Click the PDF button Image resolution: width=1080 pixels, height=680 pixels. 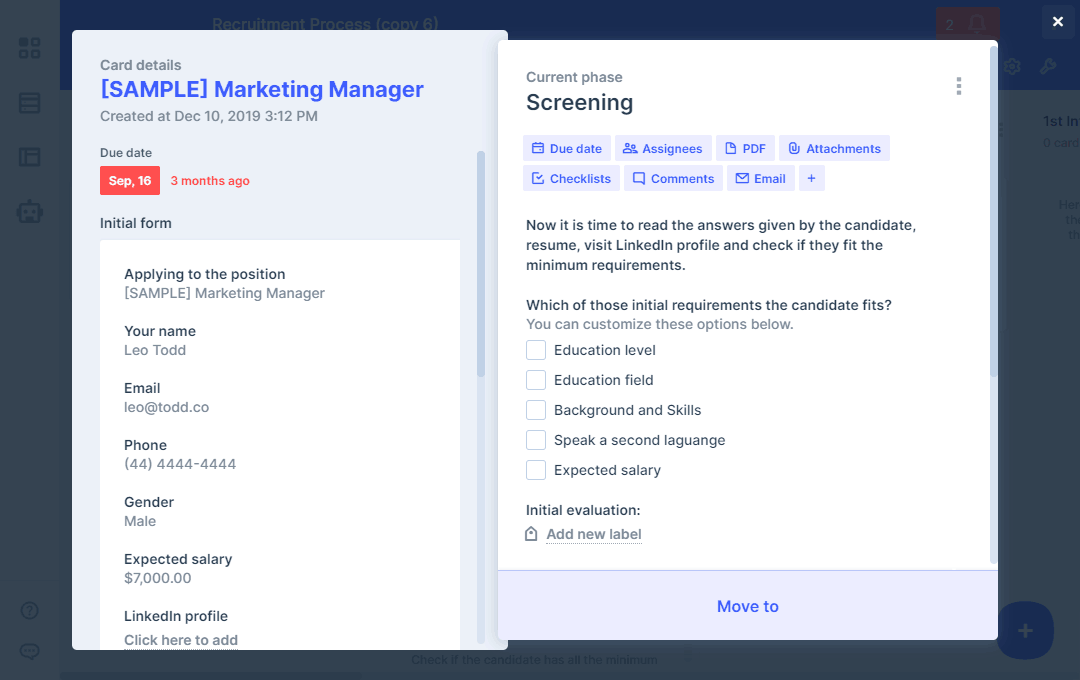[744, 148]
